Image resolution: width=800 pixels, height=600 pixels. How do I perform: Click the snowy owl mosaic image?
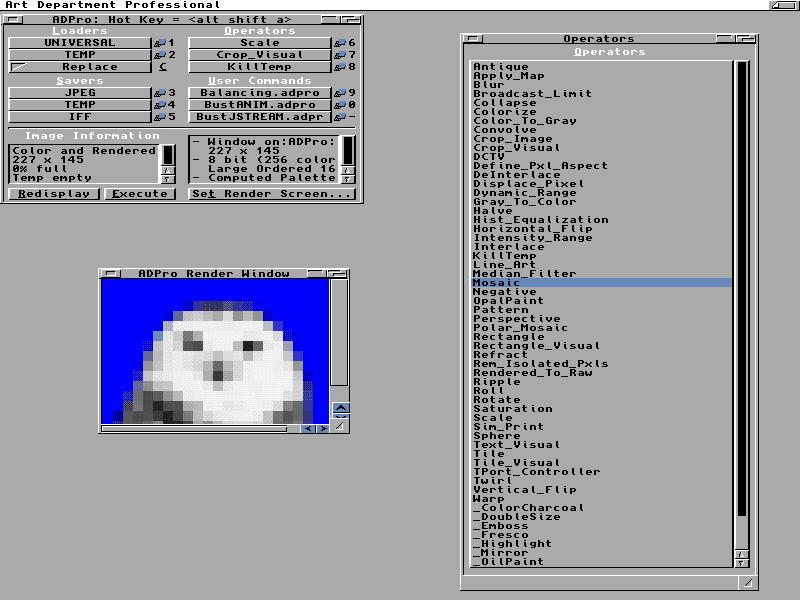(215, 352)
